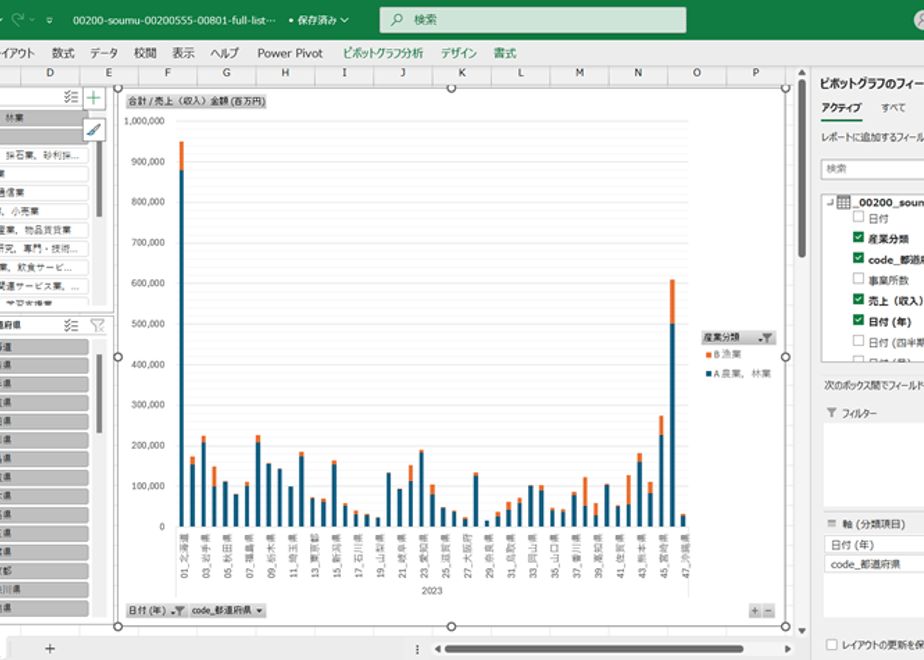Viewport: 924px width, 660px height.
Task: Add a new sheet with plus button
Action: pyautogui.click(x=50, y=649)
